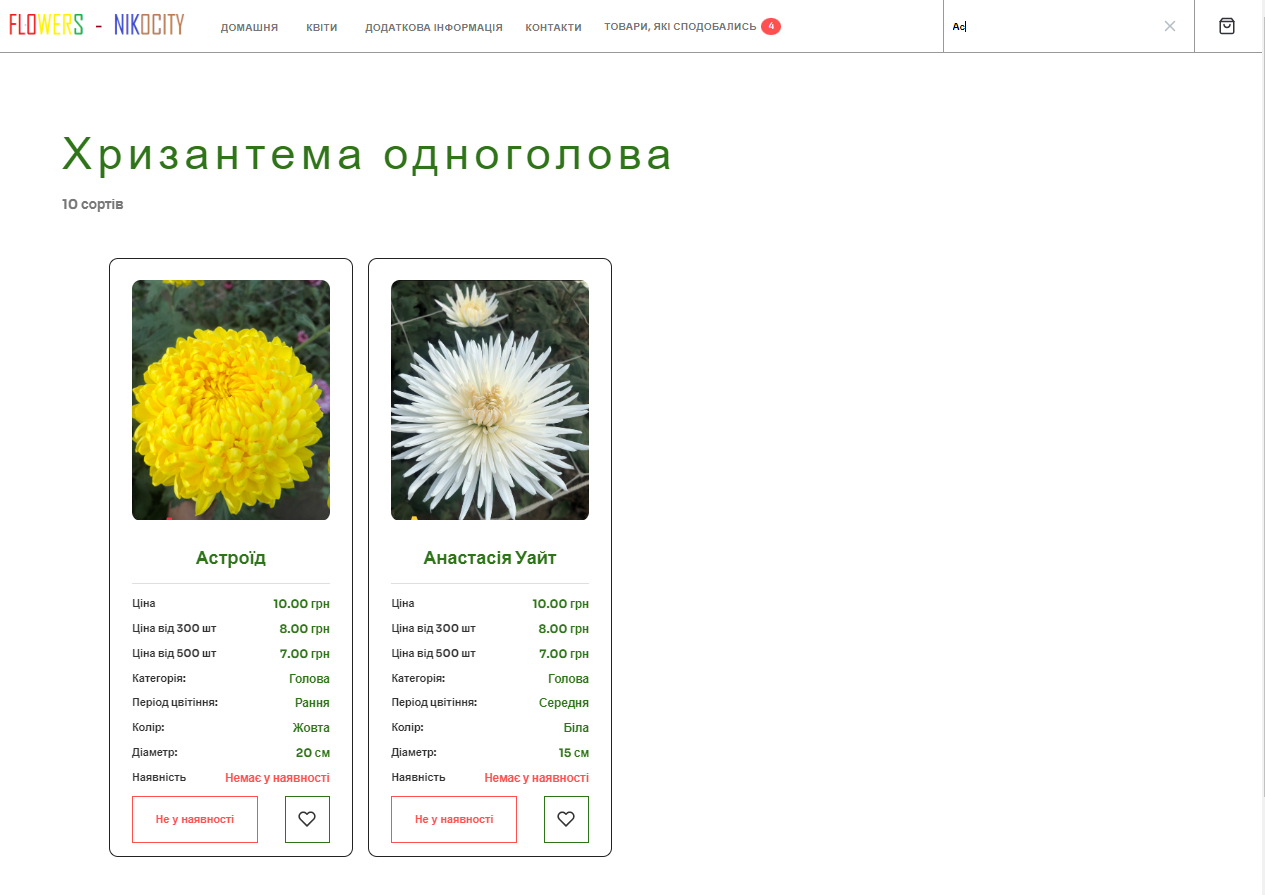Open the Квіти menu item
The width and height of the screenshot is (1265, 895).
pyautogui.click(x=322, y=27)
